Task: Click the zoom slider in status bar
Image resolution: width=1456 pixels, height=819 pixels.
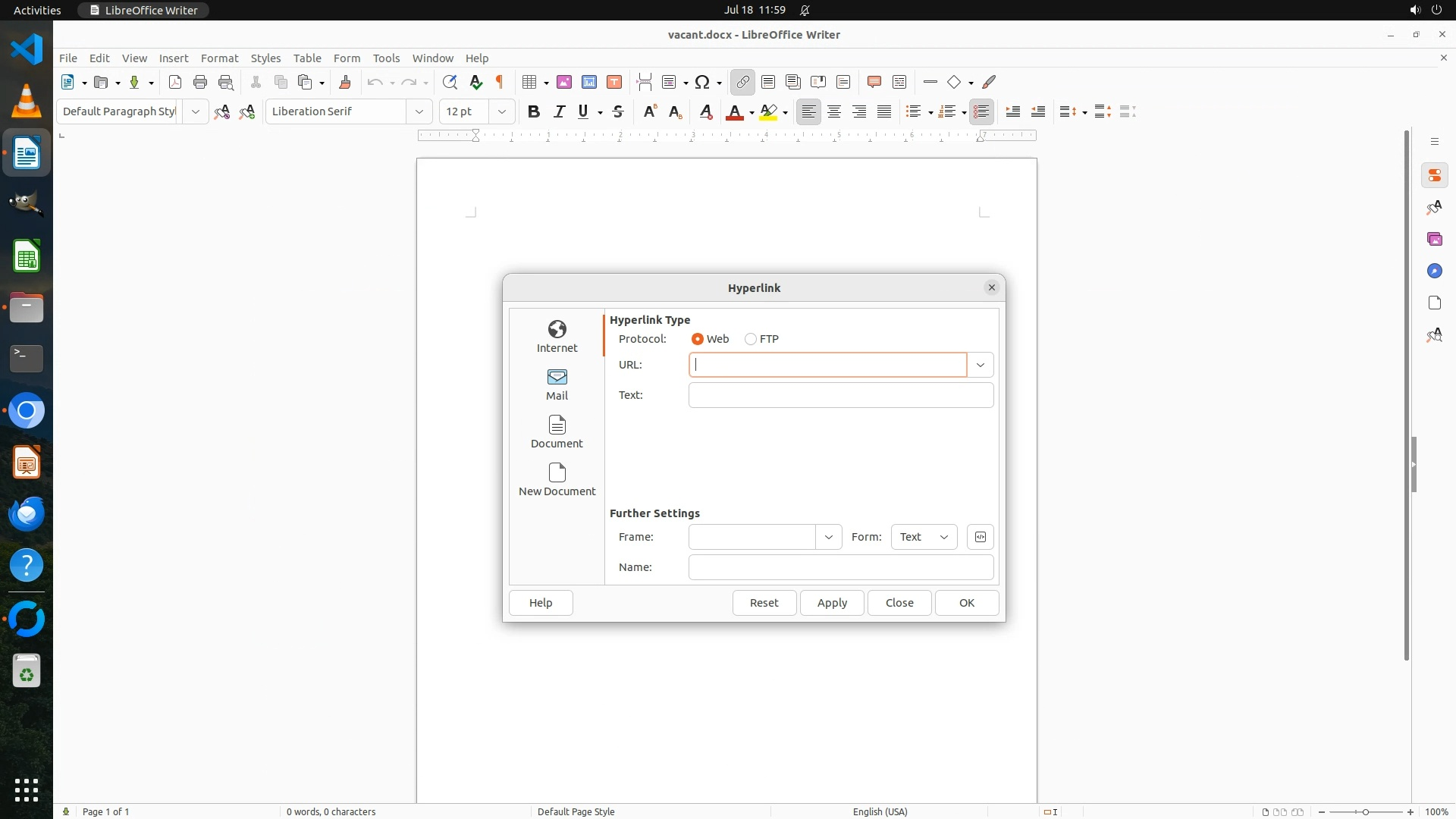Action: 1365,811
